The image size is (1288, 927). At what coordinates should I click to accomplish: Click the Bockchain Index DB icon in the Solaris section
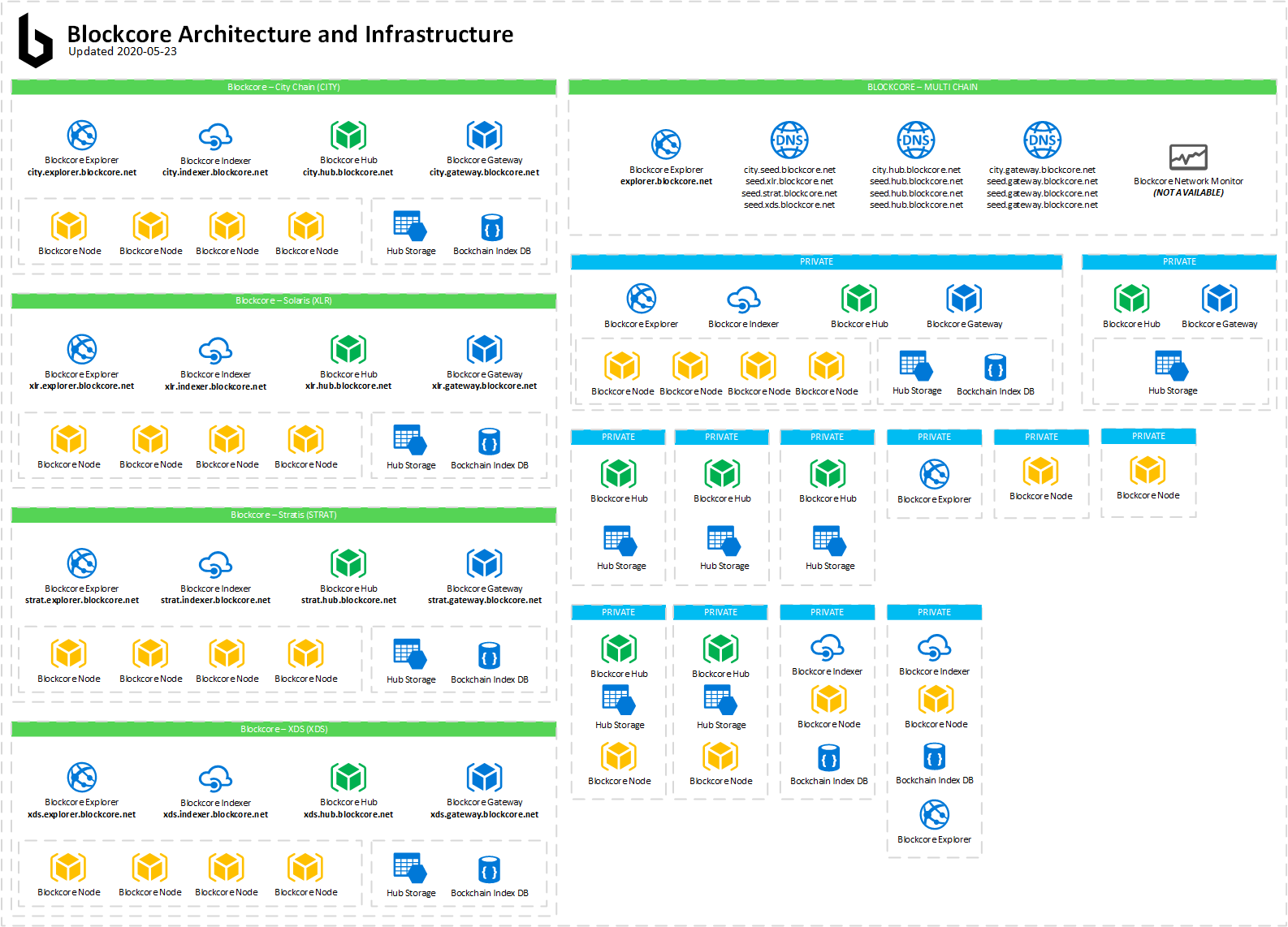pyautogui.click(x=490, y=442)
